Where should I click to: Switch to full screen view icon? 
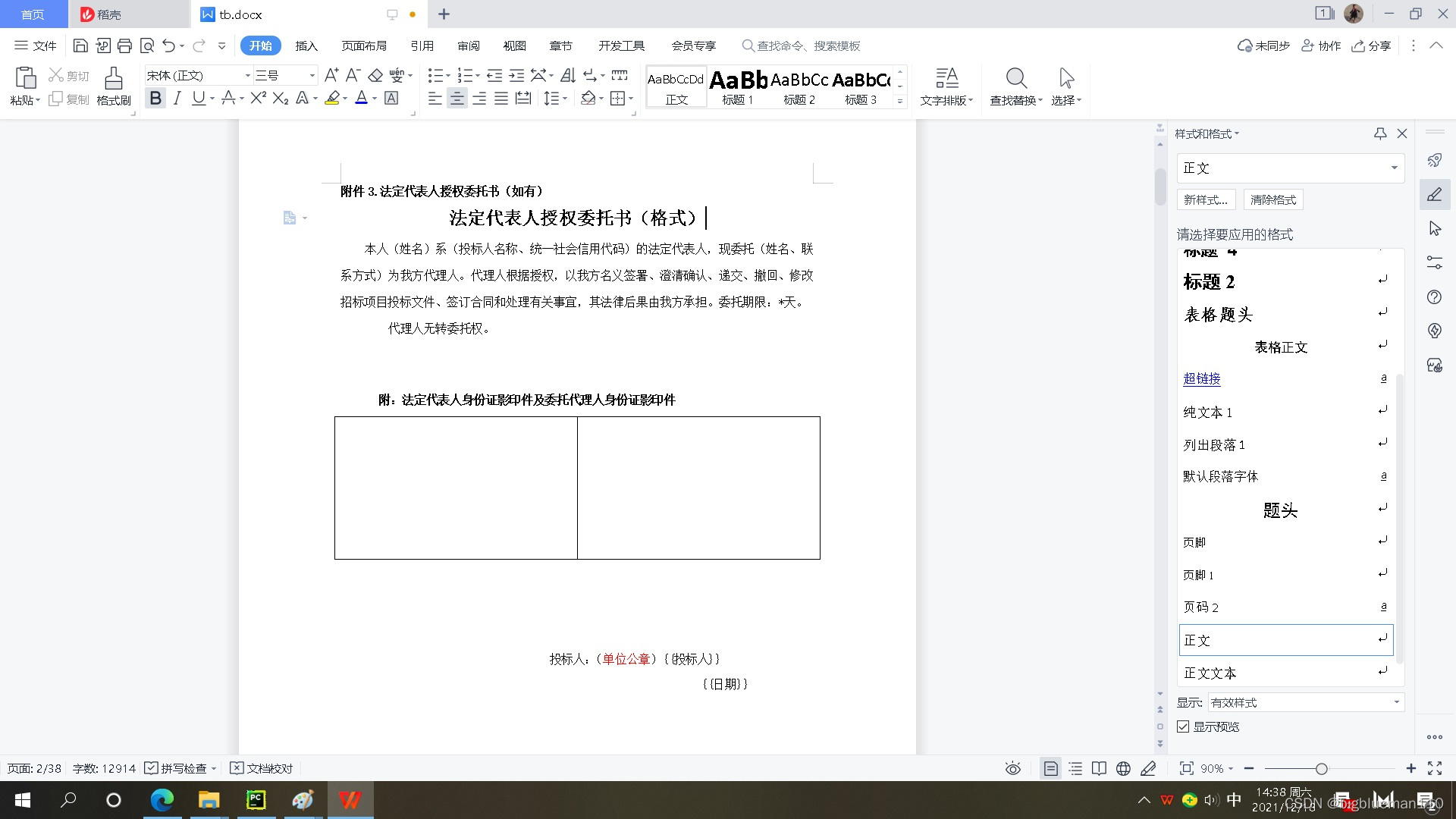point(1434,768)
